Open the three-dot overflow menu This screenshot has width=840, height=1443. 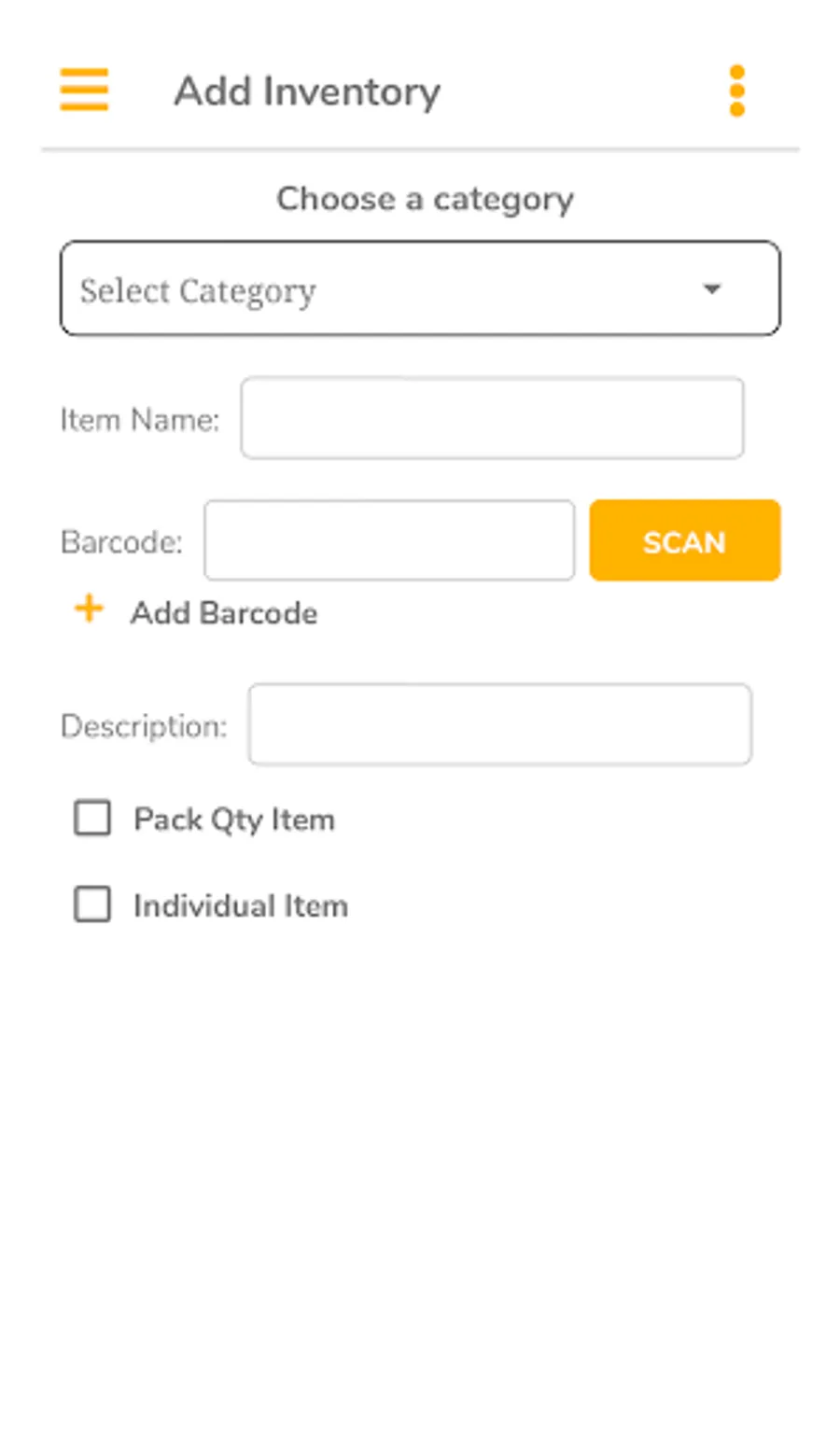pyautogui.click(x=736, y=91)
